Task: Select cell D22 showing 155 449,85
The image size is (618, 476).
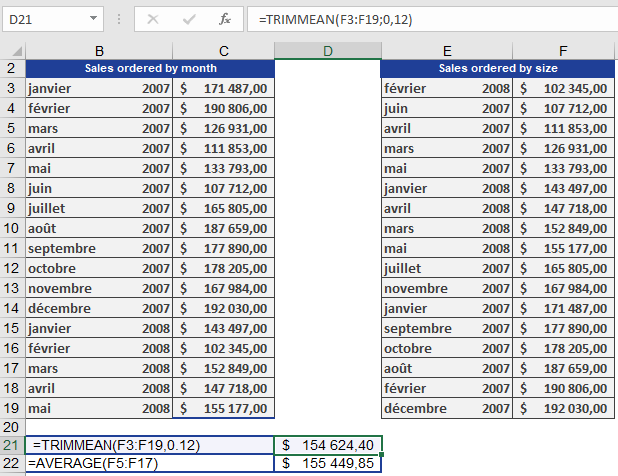Action: click(328, 463)
